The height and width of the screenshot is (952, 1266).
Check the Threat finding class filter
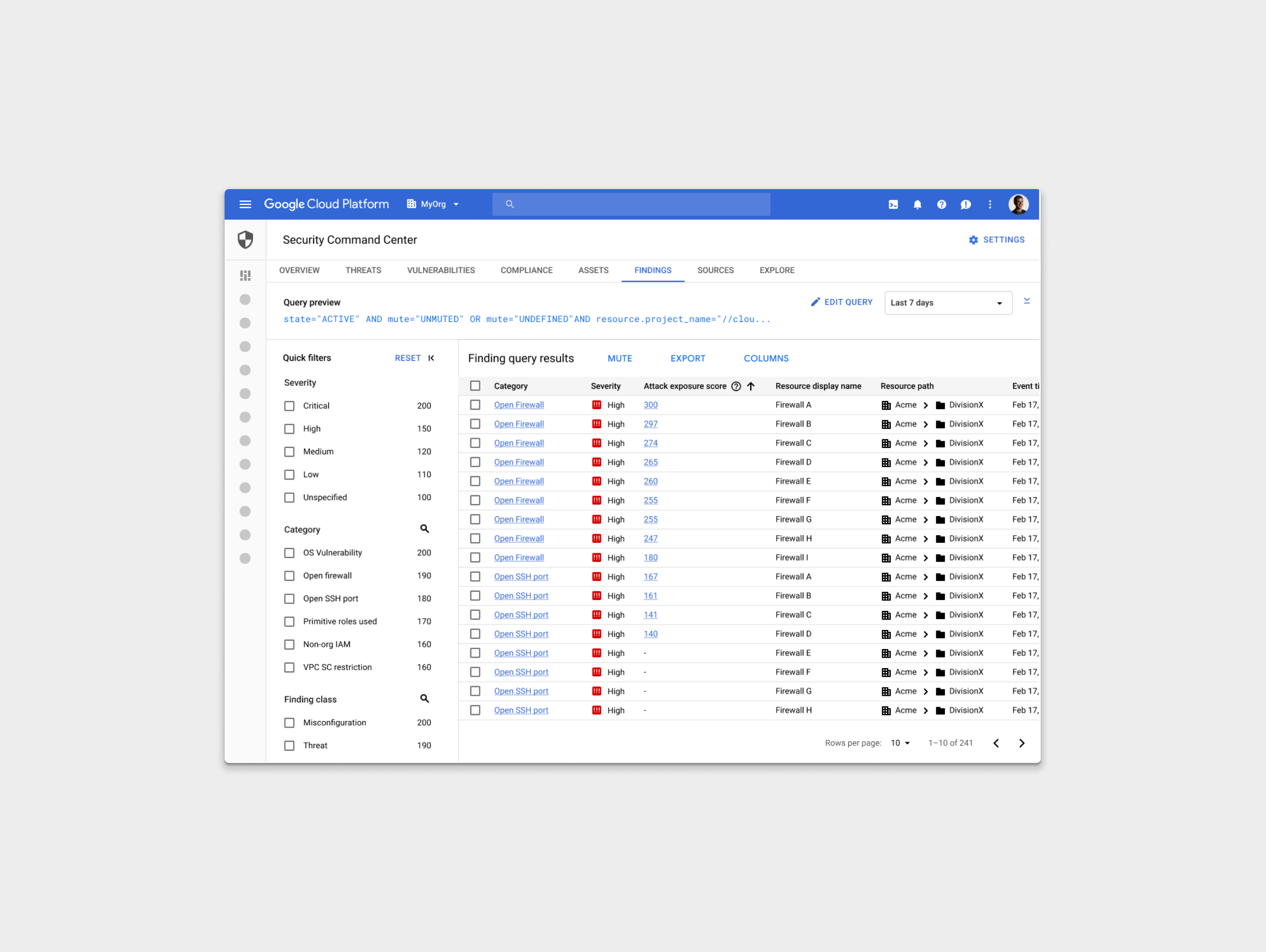click(x=290, y=746)
